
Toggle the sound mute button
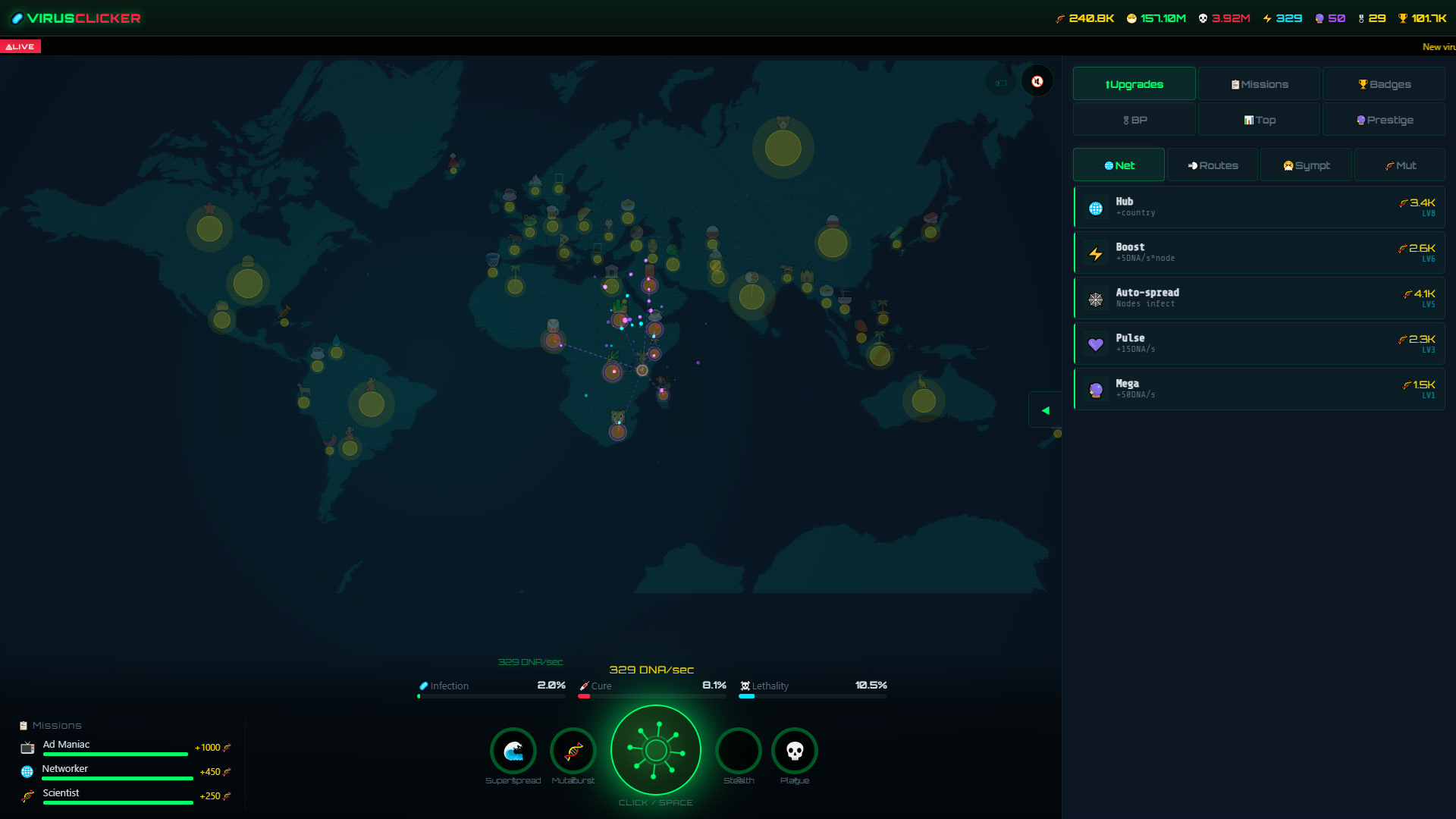1037,81
